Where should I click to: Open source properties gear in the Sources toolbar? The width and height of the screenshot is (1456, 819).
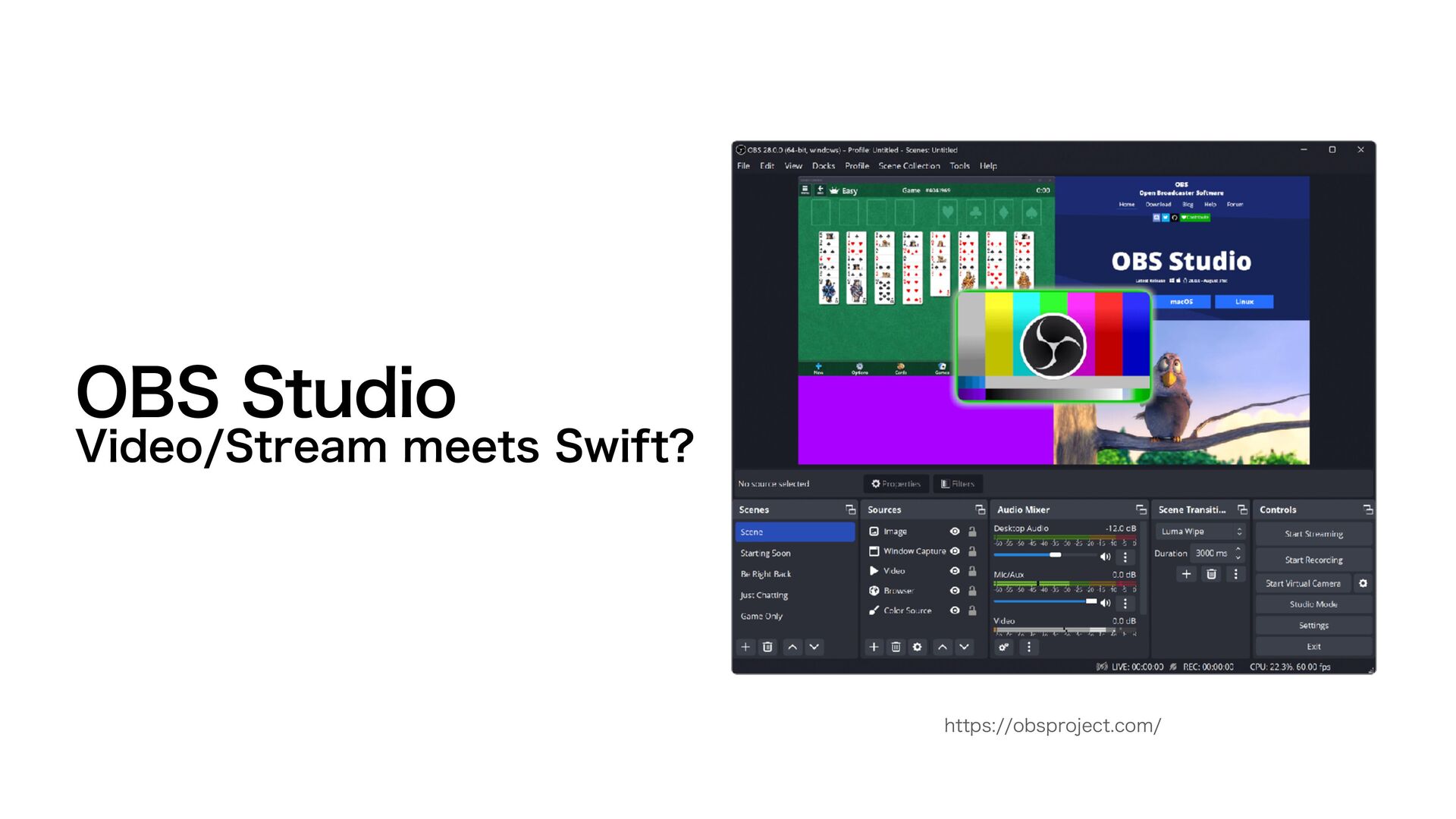coord(918,647)
